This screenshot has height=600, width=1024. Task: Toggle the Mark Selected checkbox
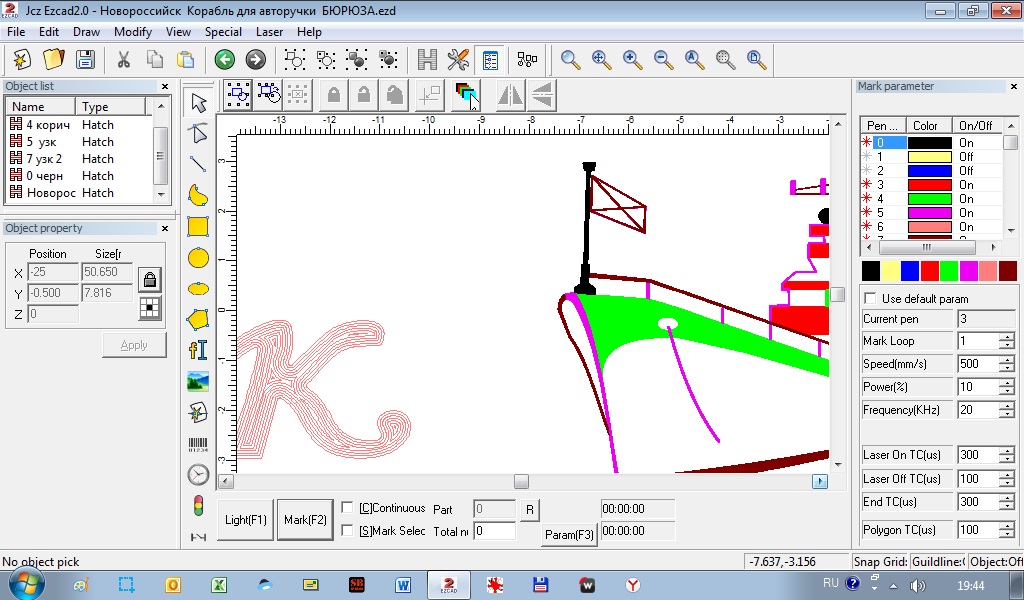pyautogui.click(x=348, y=531)
